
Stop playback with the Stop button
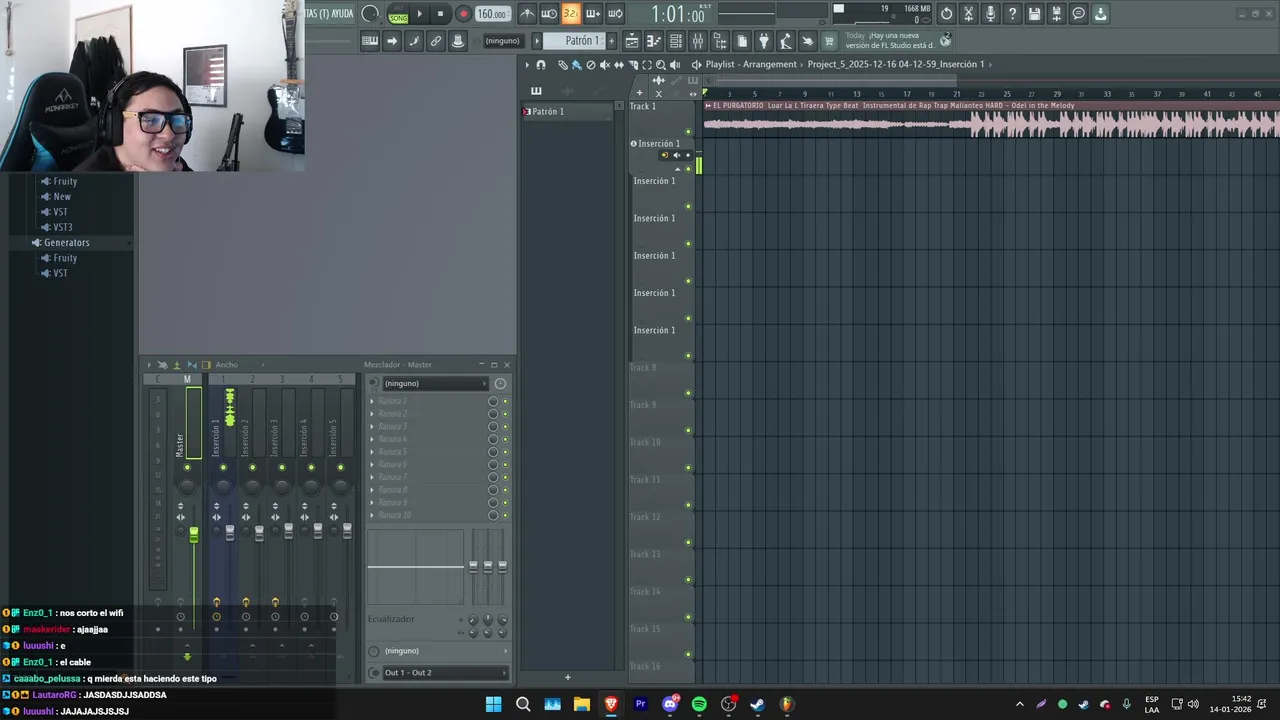440,14
